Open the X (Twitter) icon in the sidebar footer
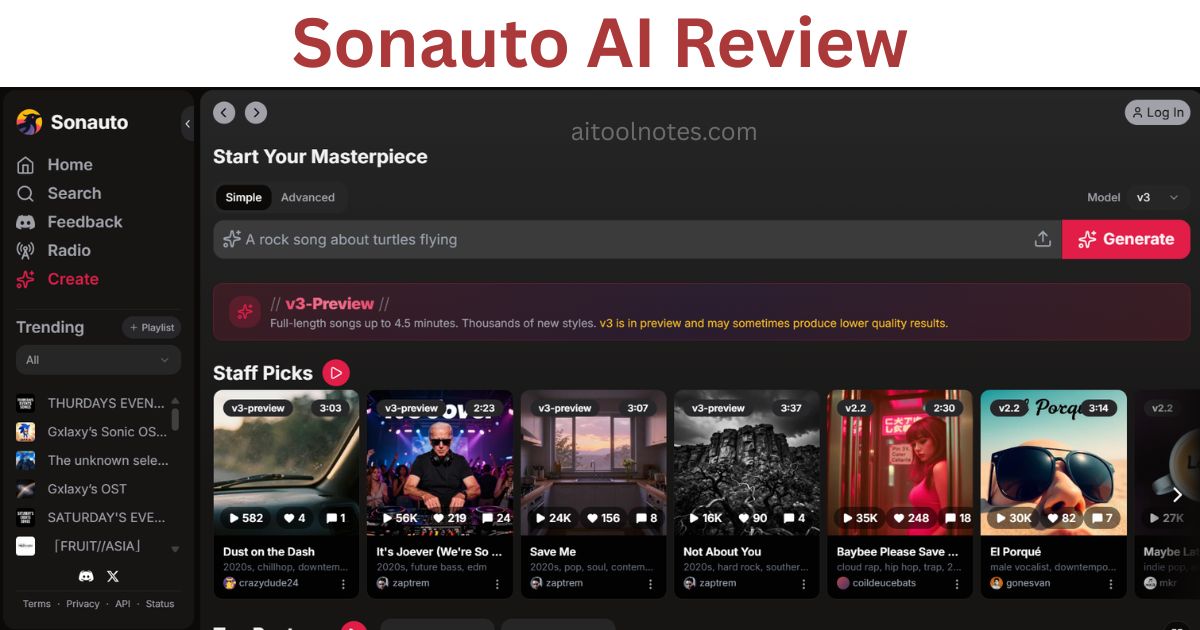This screenshot has width=1200, height=630. [x=113, y=576]
